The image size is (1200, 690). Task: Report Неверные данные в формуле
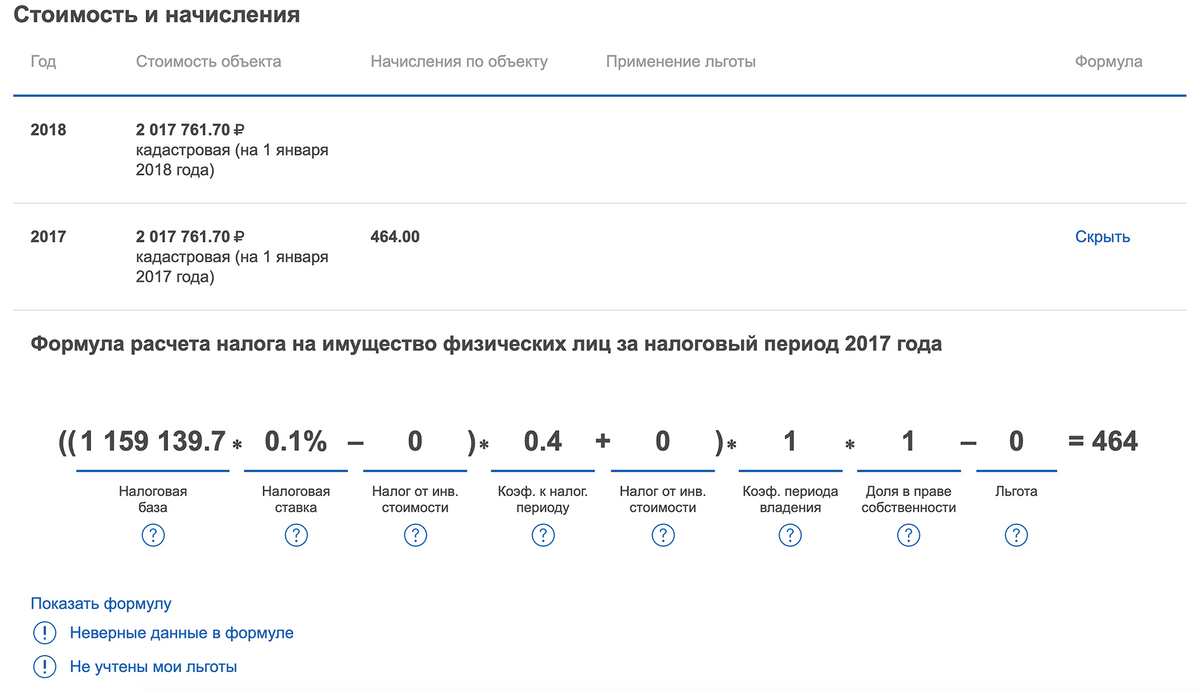point(181,633)
